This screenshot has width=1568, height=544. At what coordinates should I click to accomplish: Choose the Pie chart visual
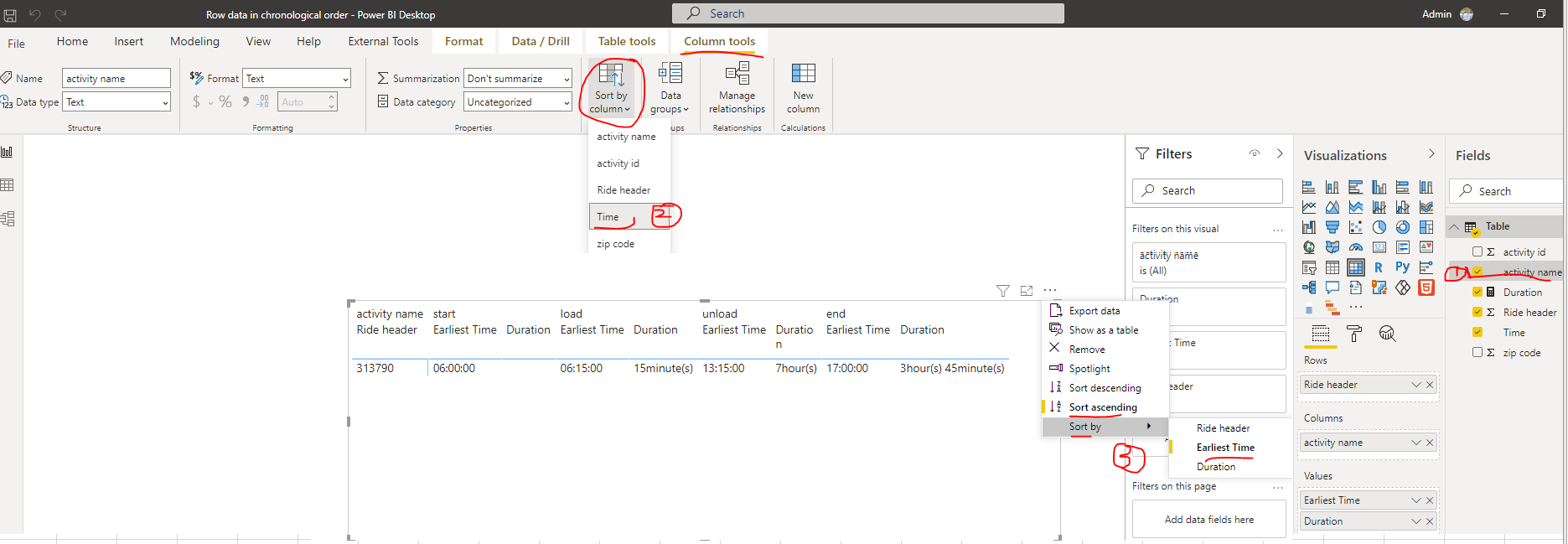tap(1379, 227)
